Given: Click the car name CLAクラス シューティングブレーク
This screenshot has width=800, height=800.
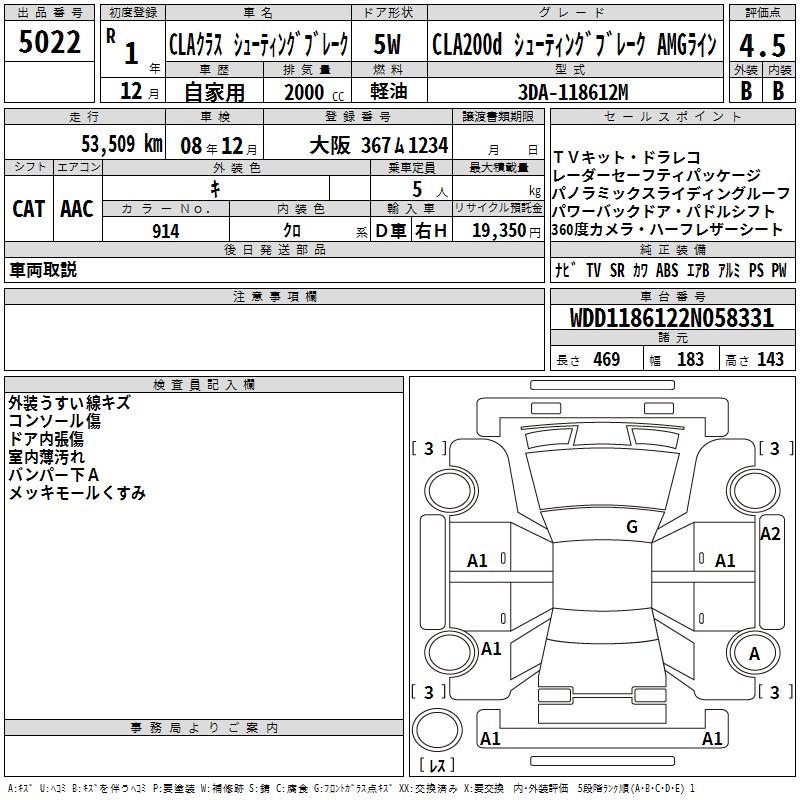Looking at the screenshot, I should coord(259,44).
